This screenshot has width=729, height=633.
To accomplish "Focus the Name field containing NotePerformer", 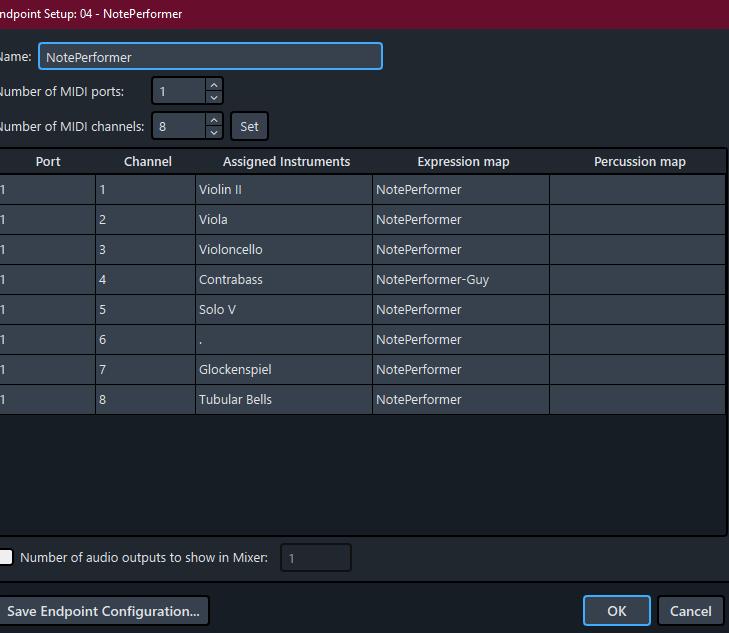I will (x=211, y=56).
